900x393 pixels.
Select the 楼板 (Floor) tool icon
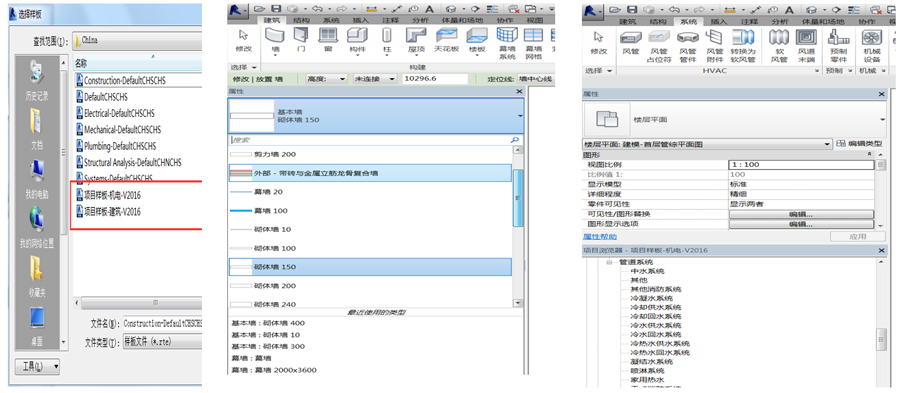click(x=476, y=36)
